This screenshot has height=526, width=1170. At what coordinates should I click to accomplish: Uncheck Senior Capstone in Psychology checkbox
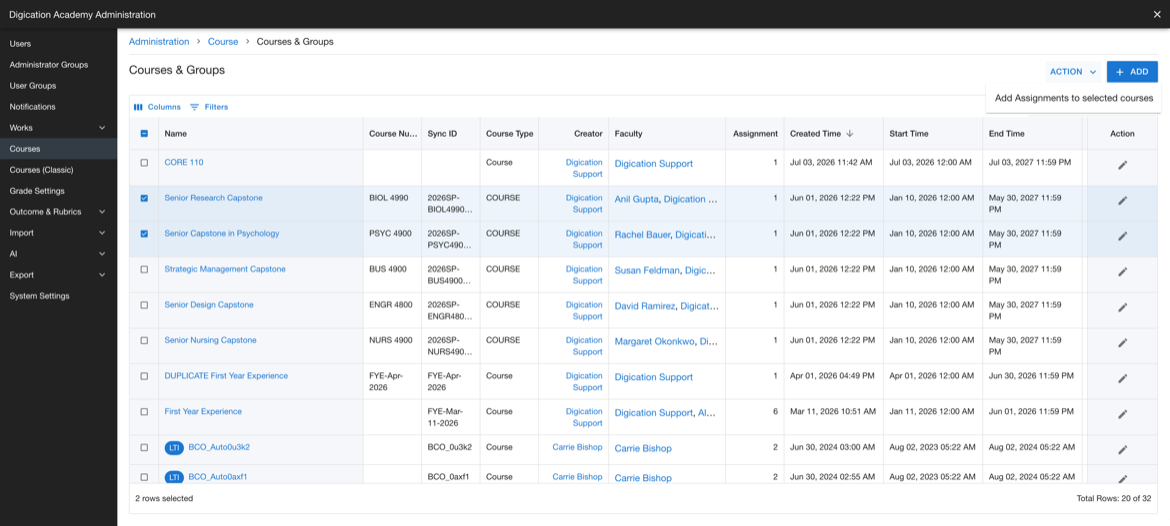pos(144,234)
